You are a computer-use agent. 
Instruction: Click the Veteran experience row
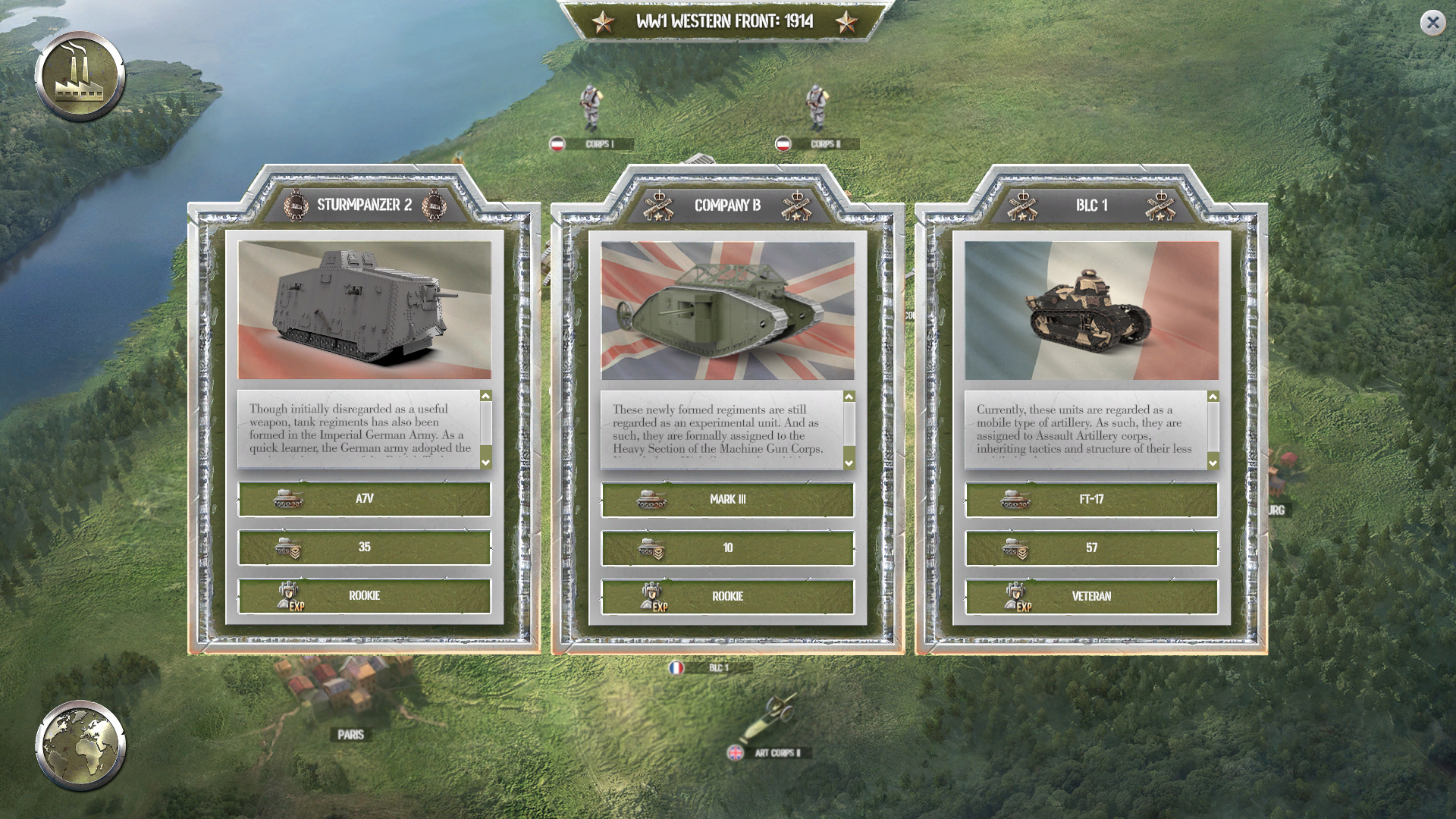click(x=1091, y=596)
